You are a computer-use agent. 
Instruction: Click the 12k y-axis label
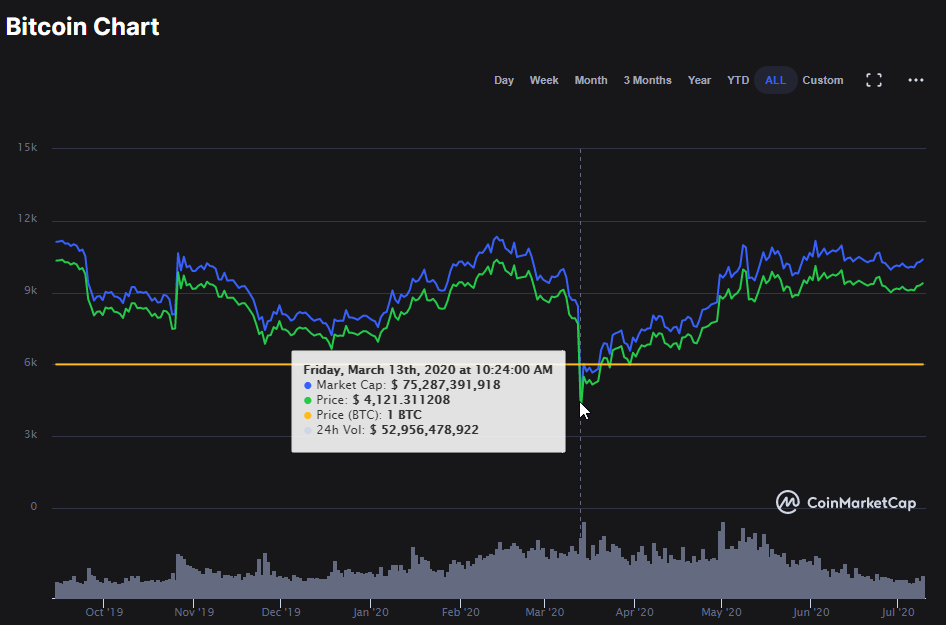[x=27, y=218]
